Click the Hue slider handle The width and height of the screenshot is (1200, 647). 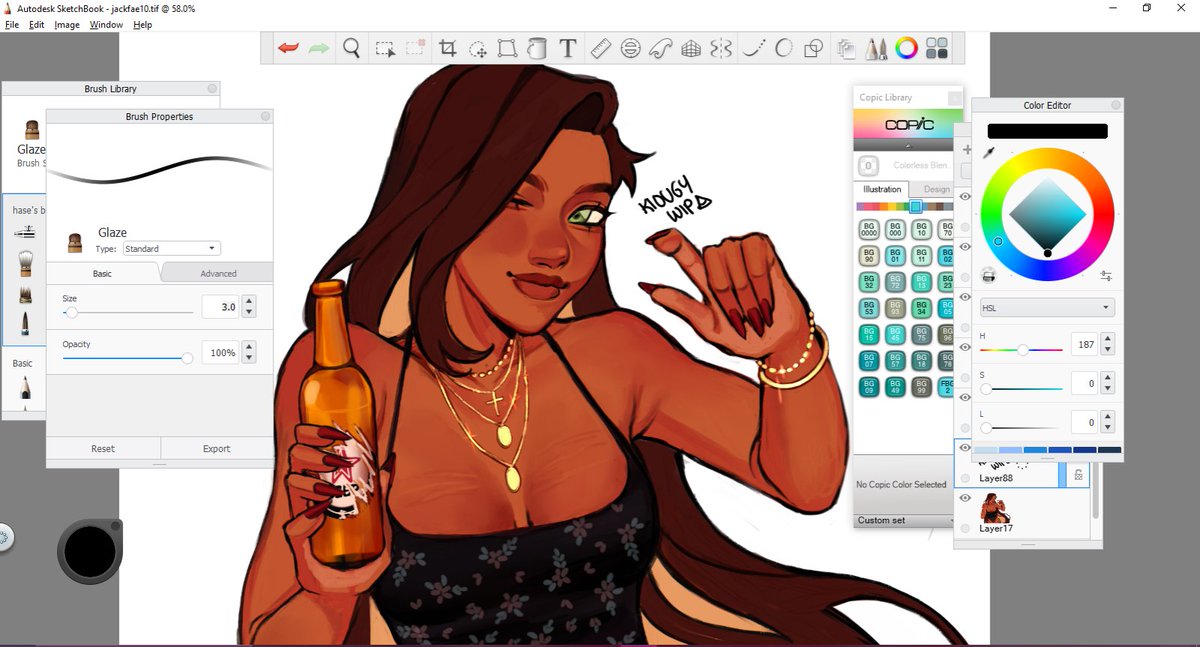(x=1023, y=350)
